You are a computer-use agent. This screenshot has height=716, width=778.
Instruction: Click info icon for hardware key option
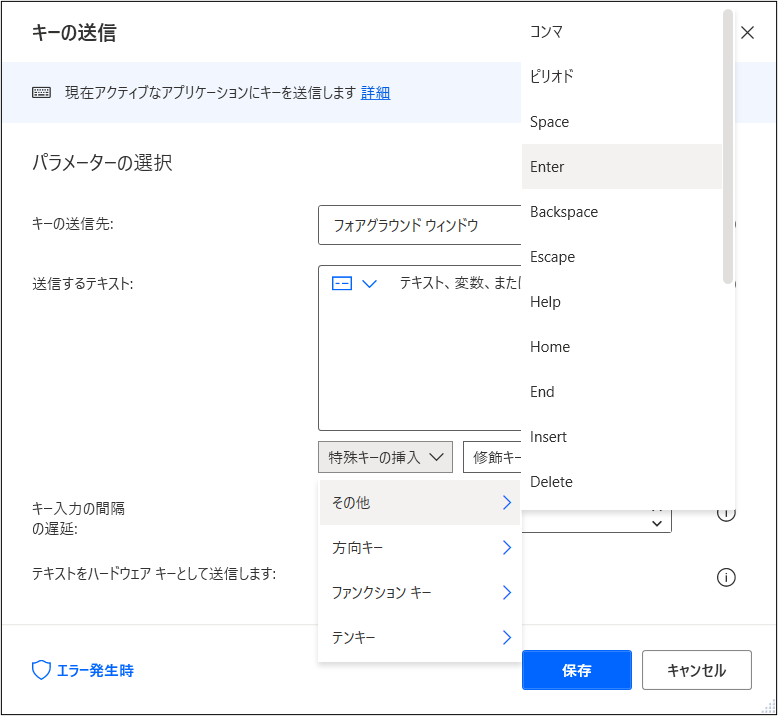(x=726, y=577)
